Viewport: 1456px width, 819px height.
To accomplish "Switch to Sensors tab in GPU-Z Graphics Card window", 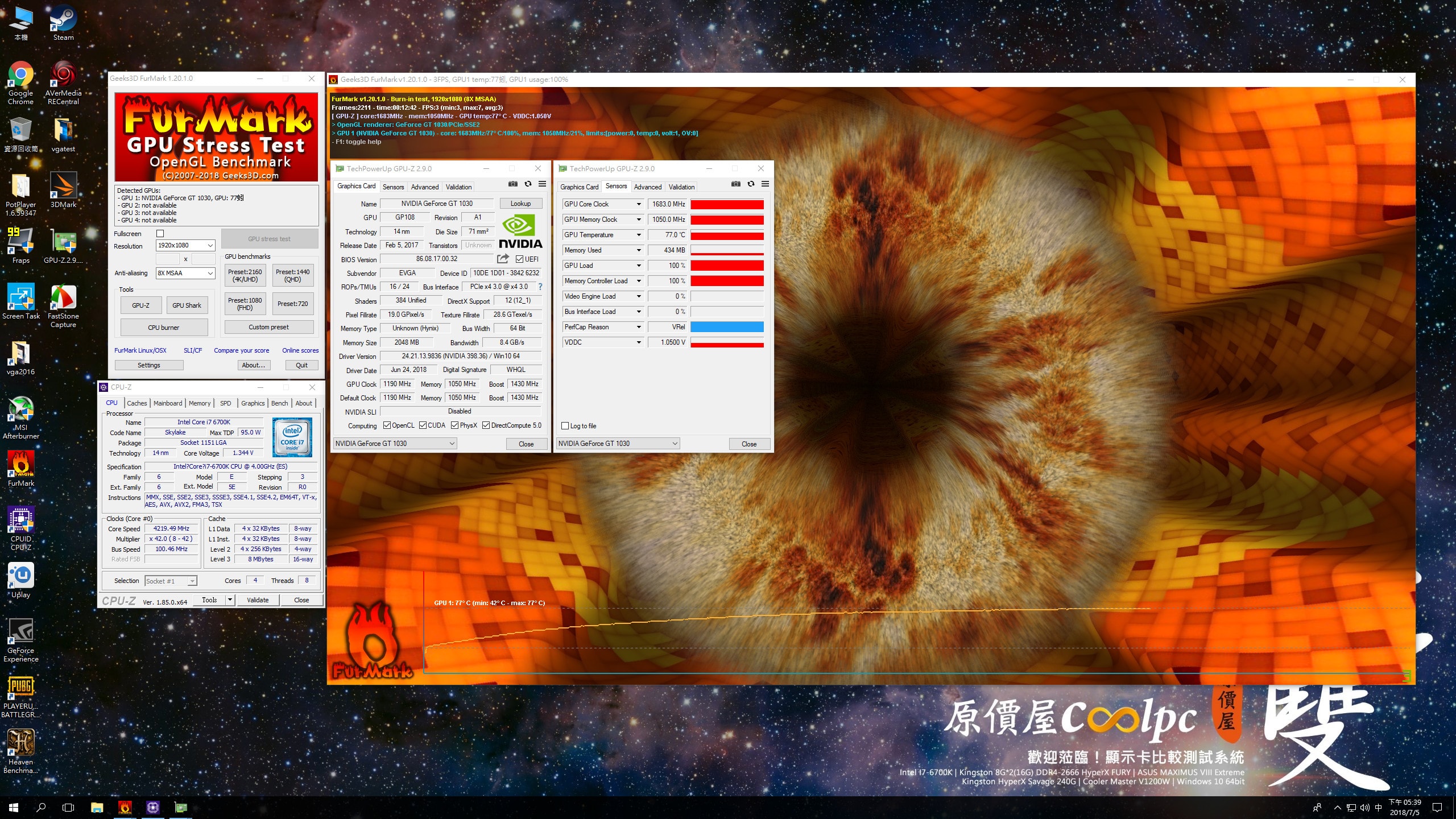I will tap(393, 187).
